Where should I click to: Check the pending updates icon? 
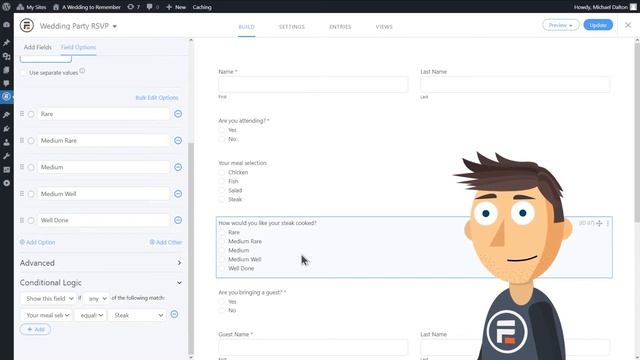tap(133, 7)
